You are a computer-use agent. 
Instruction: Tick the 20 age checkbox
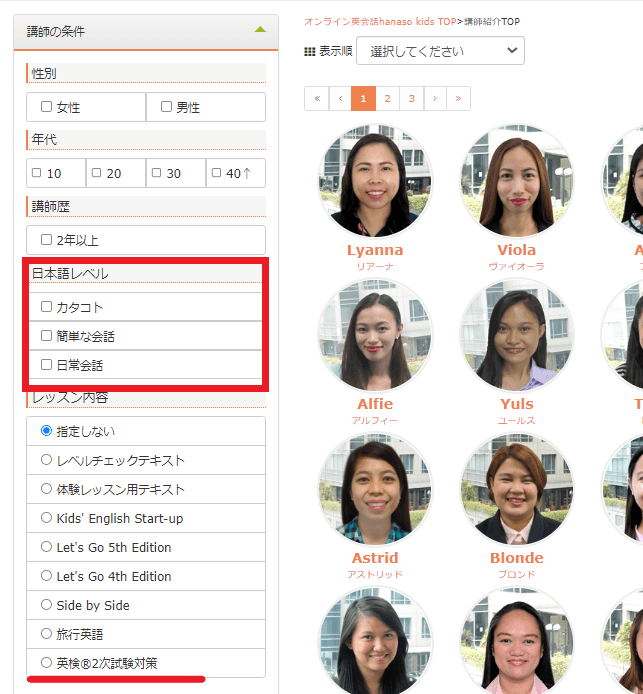(x=96, y=173)
